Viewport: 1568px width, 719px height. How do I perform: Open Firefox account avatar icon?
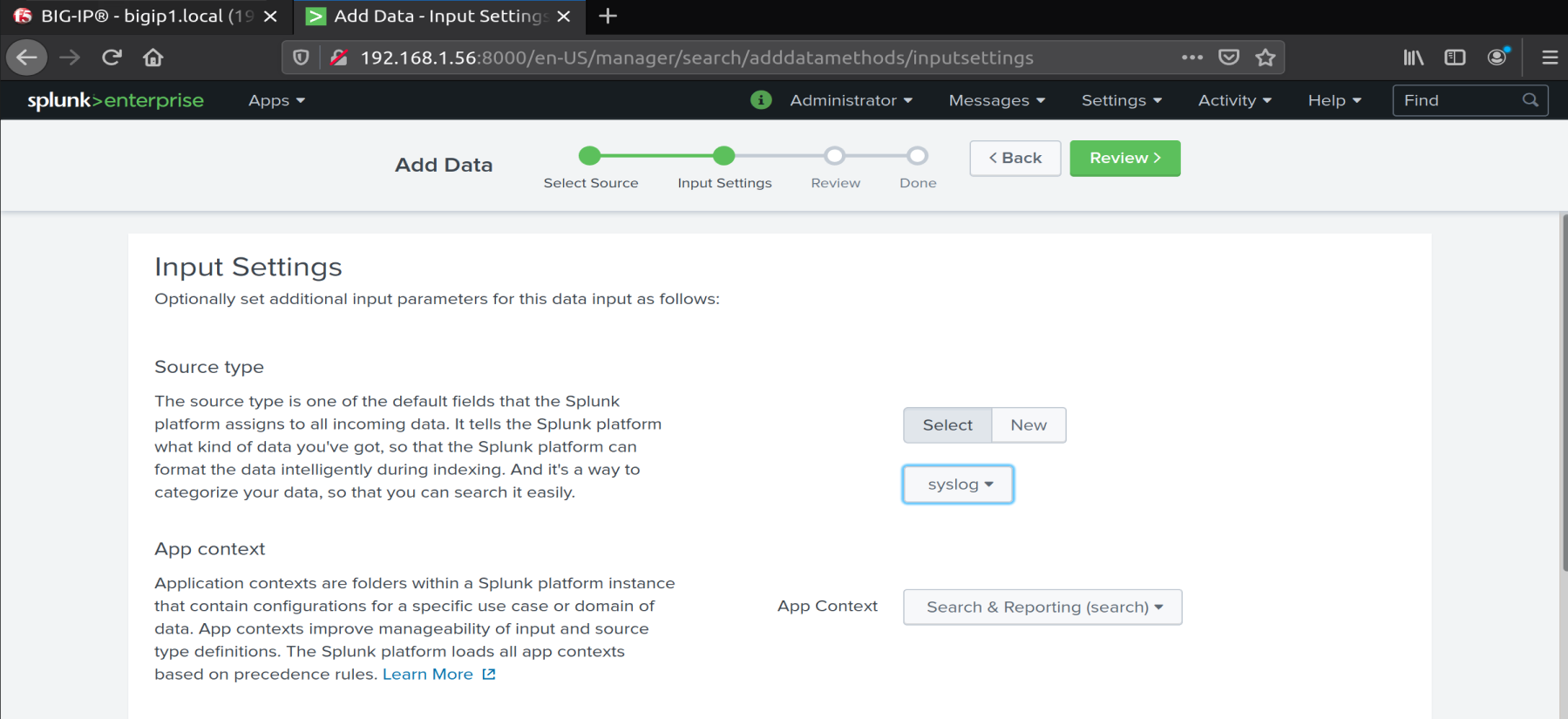pyautogui.click(x=1497, y=58)
